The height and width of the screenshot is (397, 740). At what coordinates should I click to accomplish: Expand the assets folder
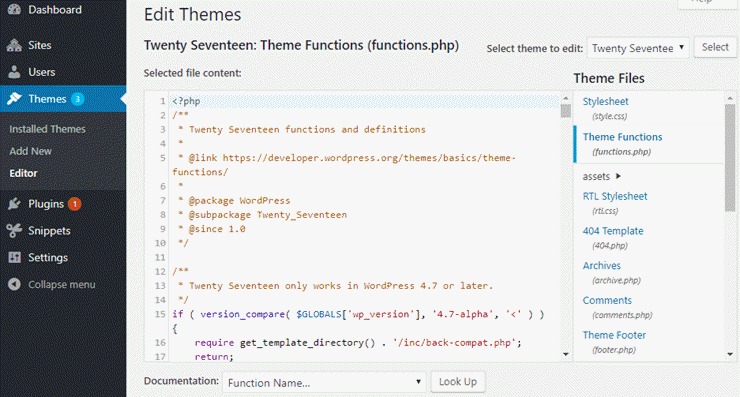coord(601,176)
